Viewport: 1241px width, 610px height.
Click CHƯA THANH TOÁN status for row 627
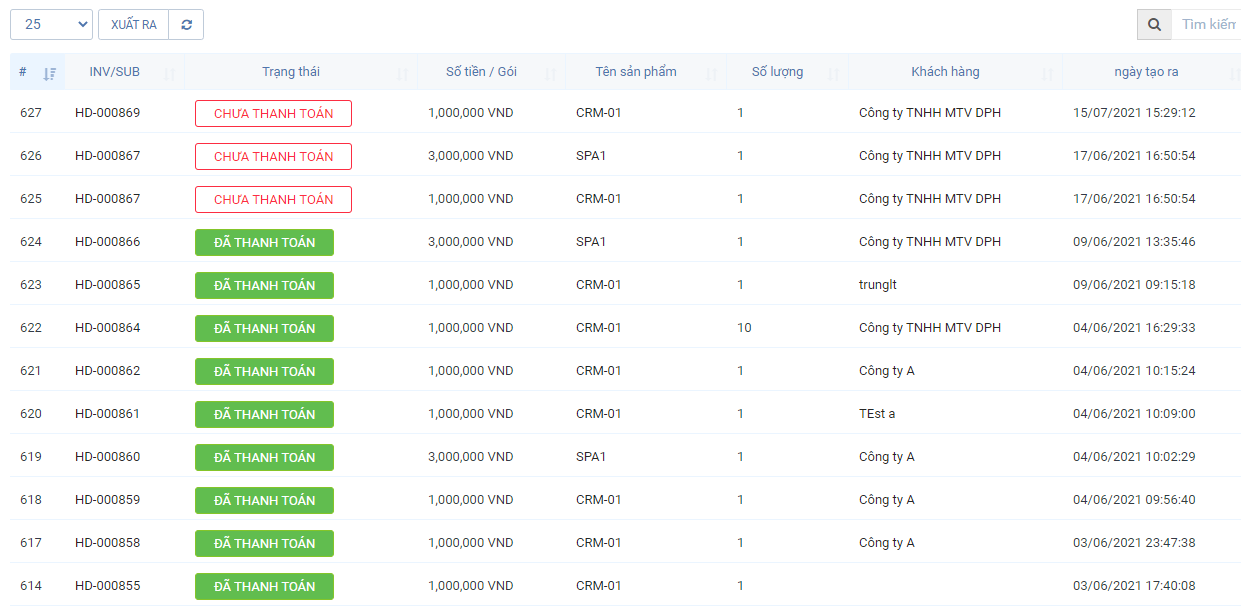(273, 114)
